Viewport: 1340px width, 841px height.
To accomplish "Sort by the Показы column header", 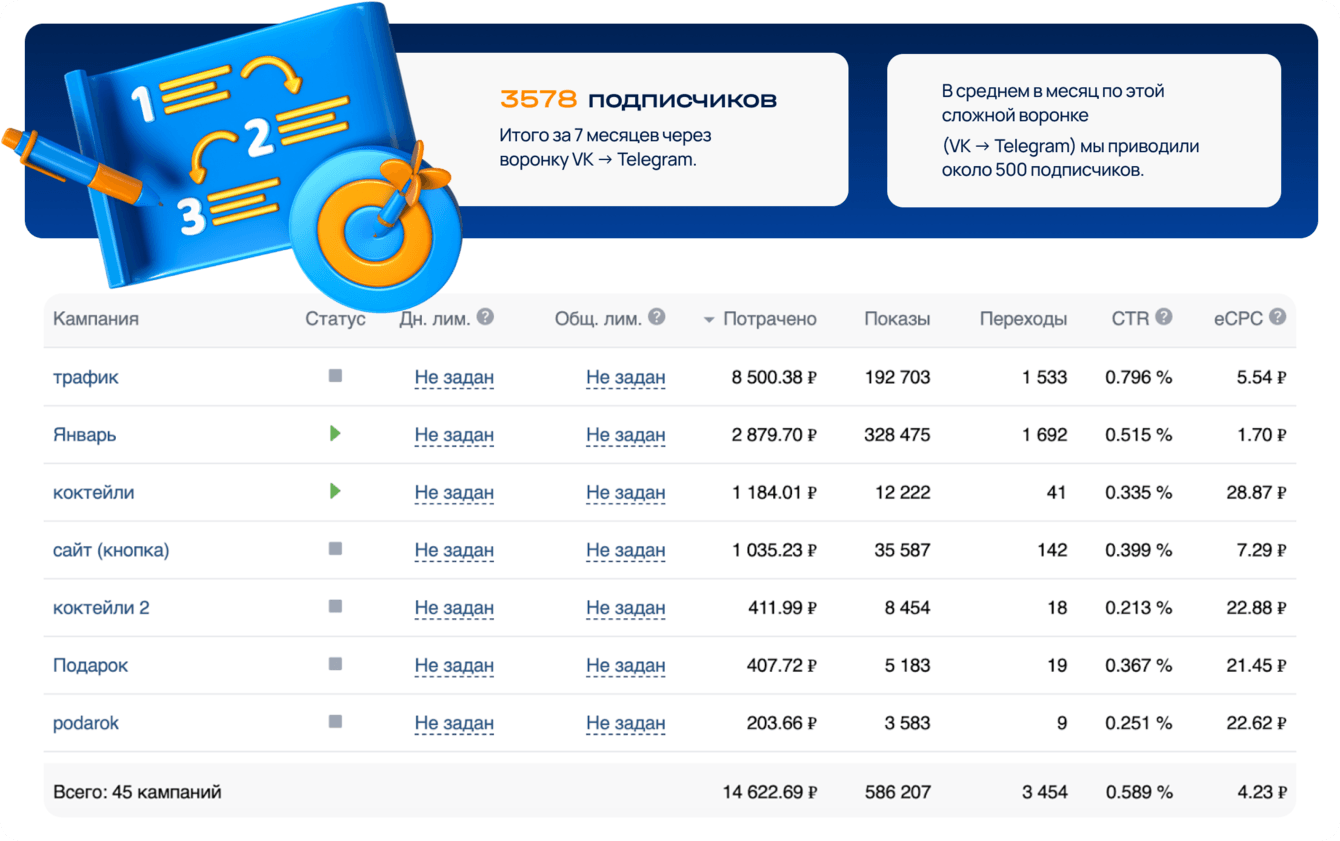I will 897,319.
